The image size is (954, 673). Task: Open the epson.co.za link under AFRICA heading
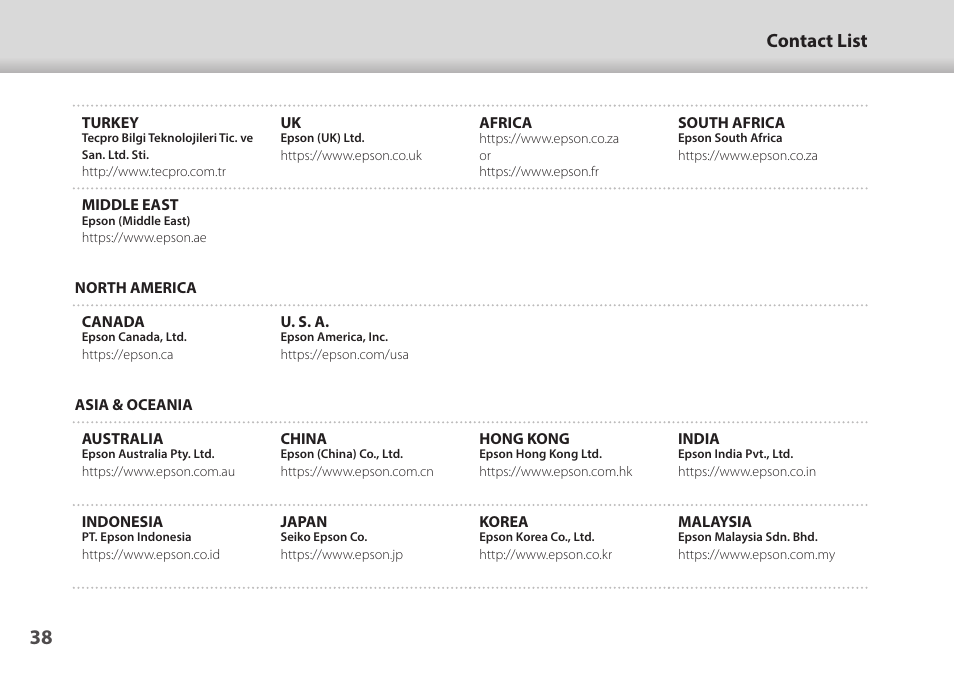point(549,139)
